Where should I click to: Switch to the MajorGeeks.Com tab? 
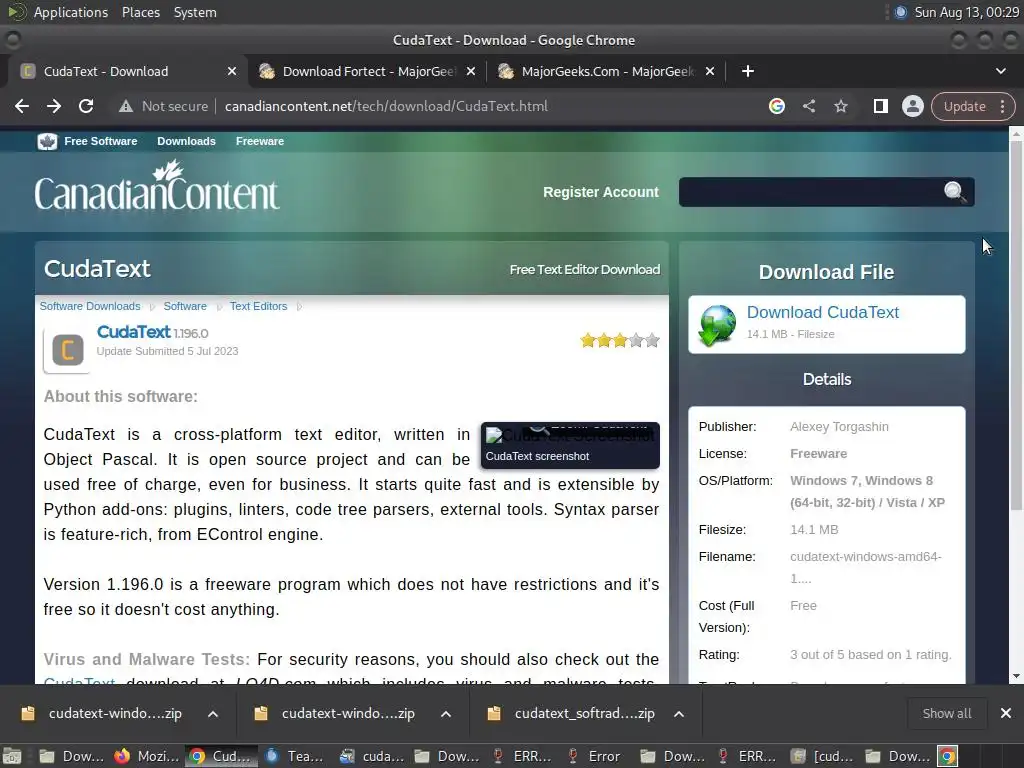tap(606, 71)
